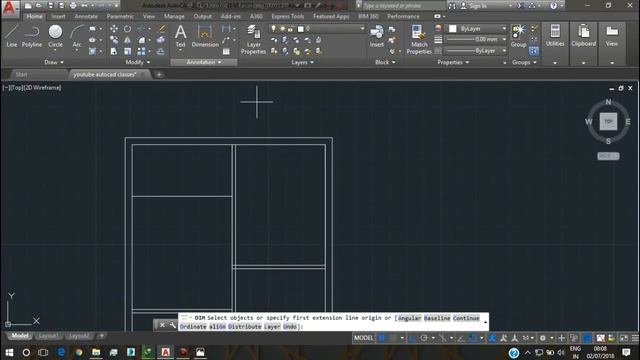Select Continue option in command line
The height and width of the screenshot is (360, 640).
[x=466, y=318]
